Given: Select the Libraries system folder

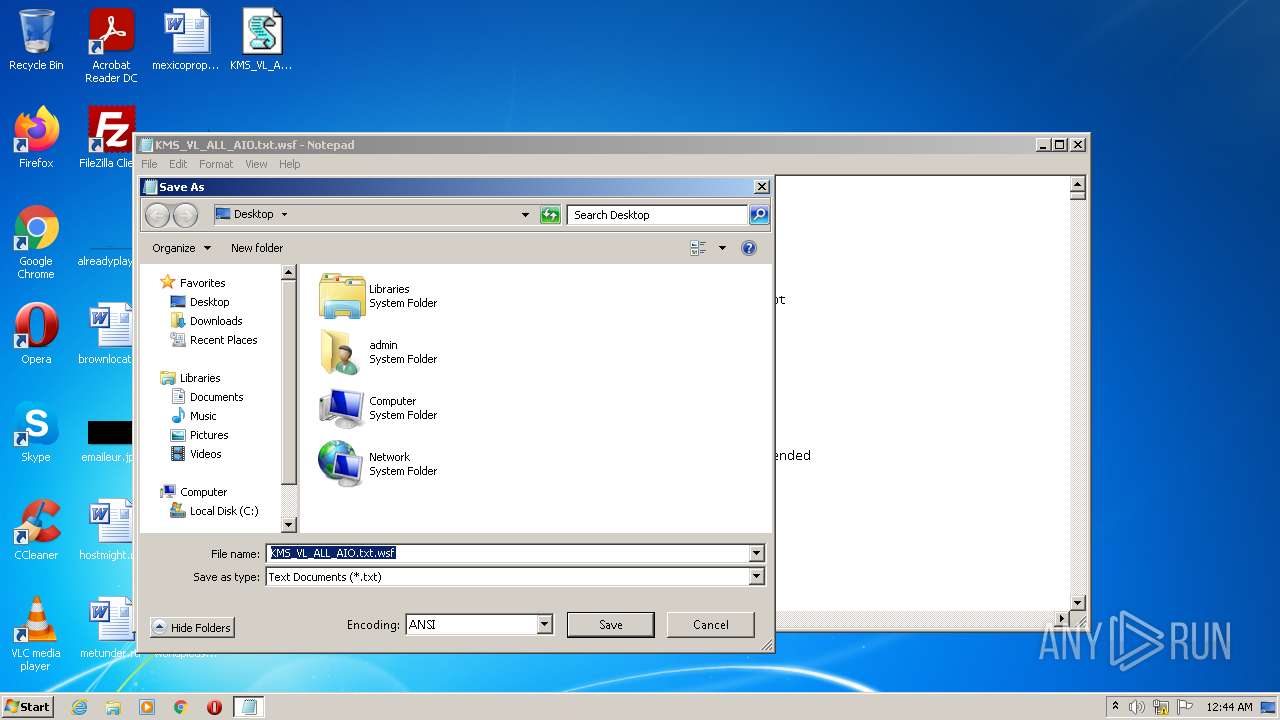Looking at the screenshot, I should (380, 296).
